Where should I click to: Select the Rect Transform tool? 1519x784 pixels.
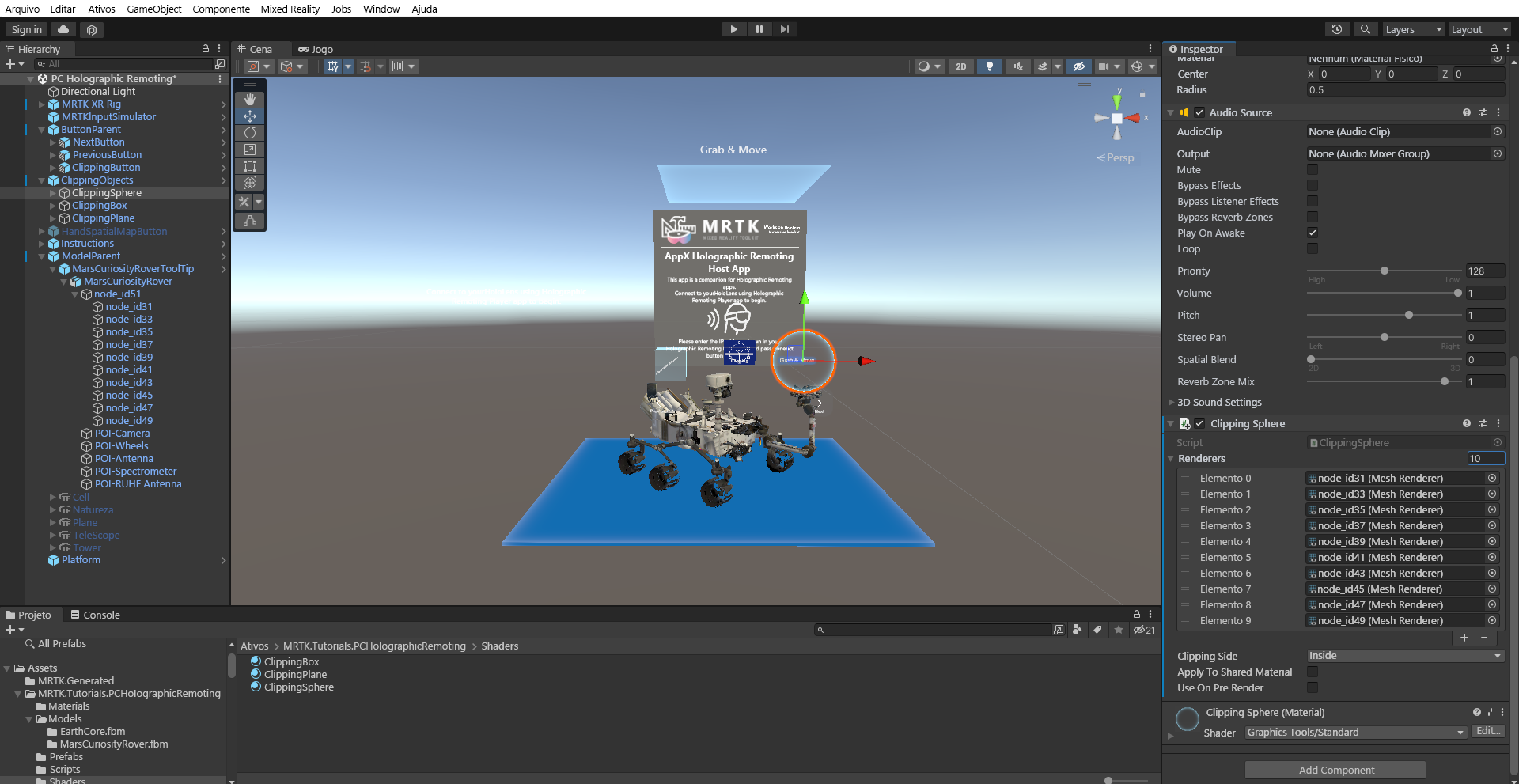tap(250, 166)
